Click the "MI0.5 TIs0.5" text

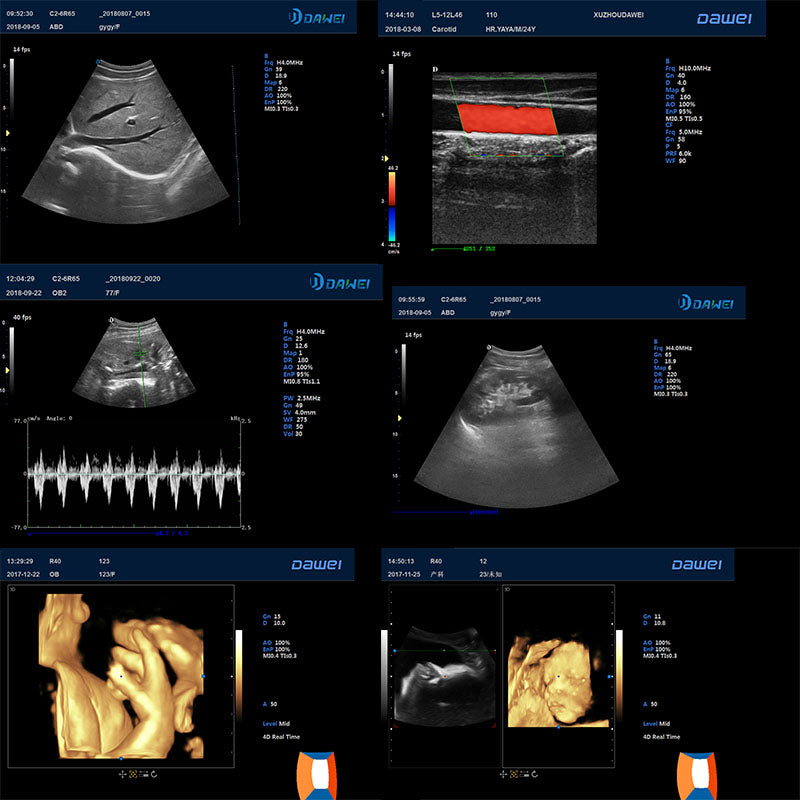[x=684, y=118]
